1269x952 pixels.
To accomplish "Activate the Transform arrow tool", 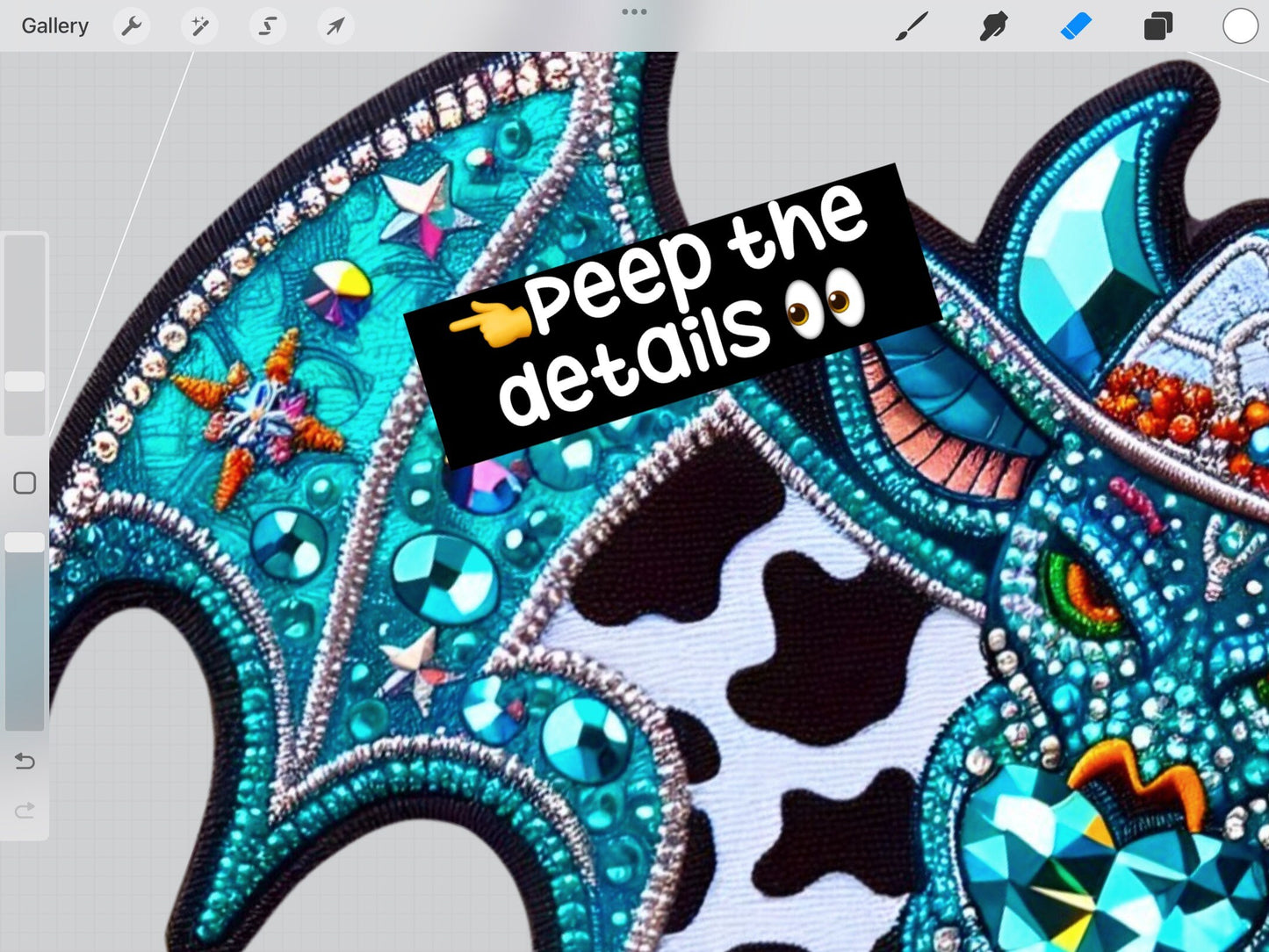I will [x=335, y=26].
